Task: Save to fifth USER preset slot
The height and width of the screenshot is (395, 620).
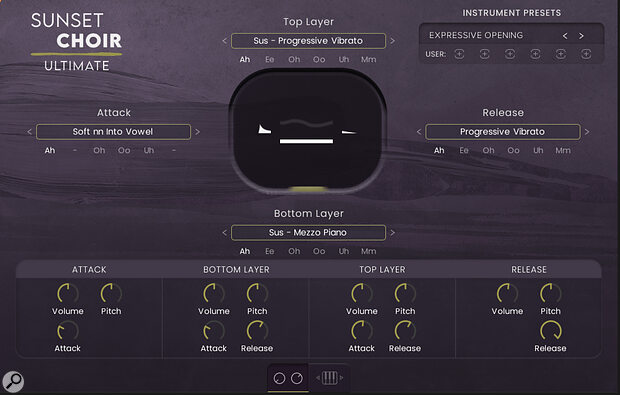Action: (561, 54)
